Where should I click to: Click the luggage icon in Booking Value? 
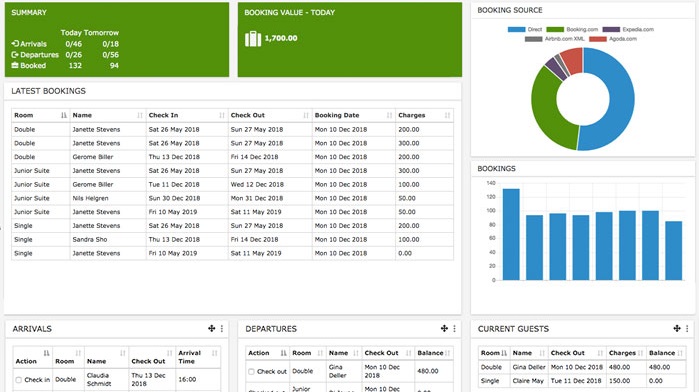click(253, 39)
